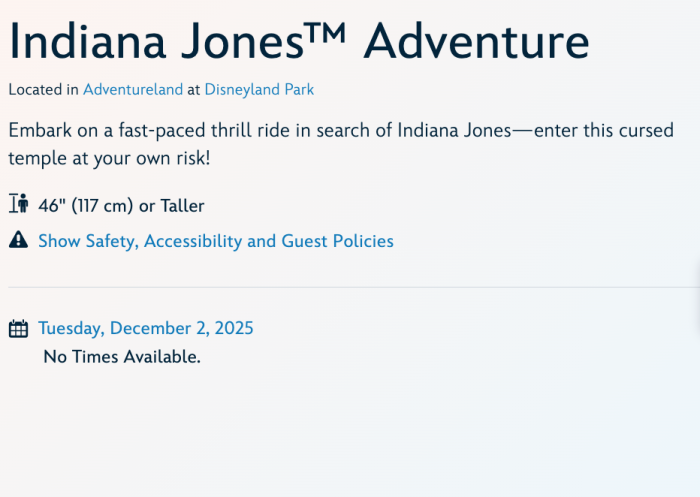700x497 pixels.
Task: Click the "temple at your own risk!" line
Action: coord(110,158)
